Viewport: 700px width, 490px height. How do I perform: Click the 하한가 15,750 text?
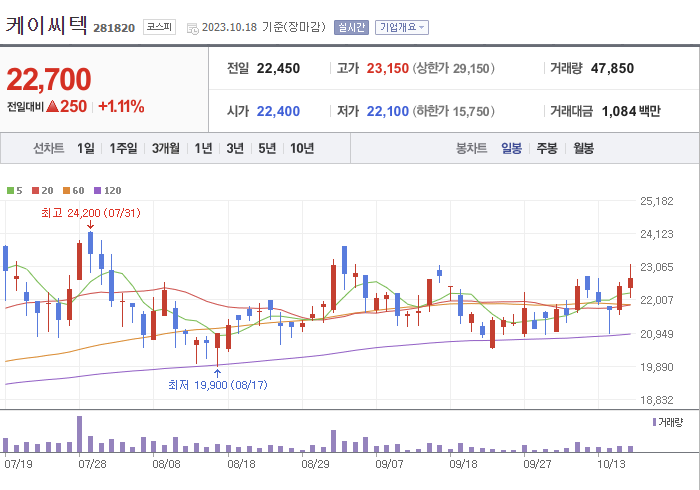tap(454, 111)
